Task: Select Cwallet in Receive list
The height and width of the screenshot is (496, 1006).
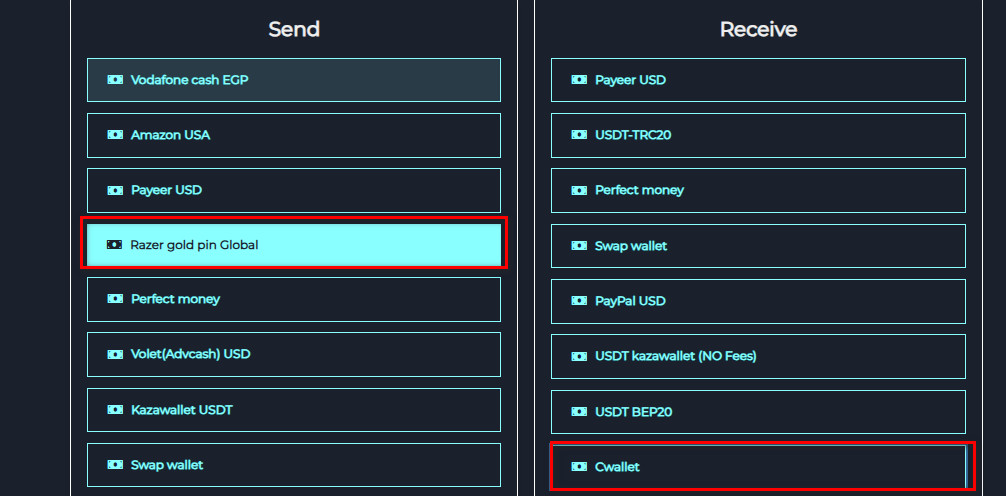Action: pos(758,467)
